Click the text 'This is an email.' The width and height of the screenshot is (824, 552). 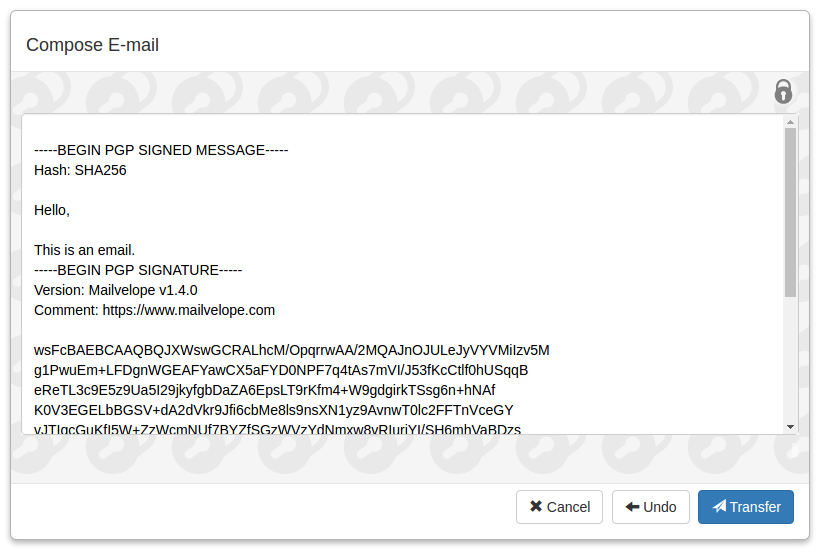coord(84,250)
